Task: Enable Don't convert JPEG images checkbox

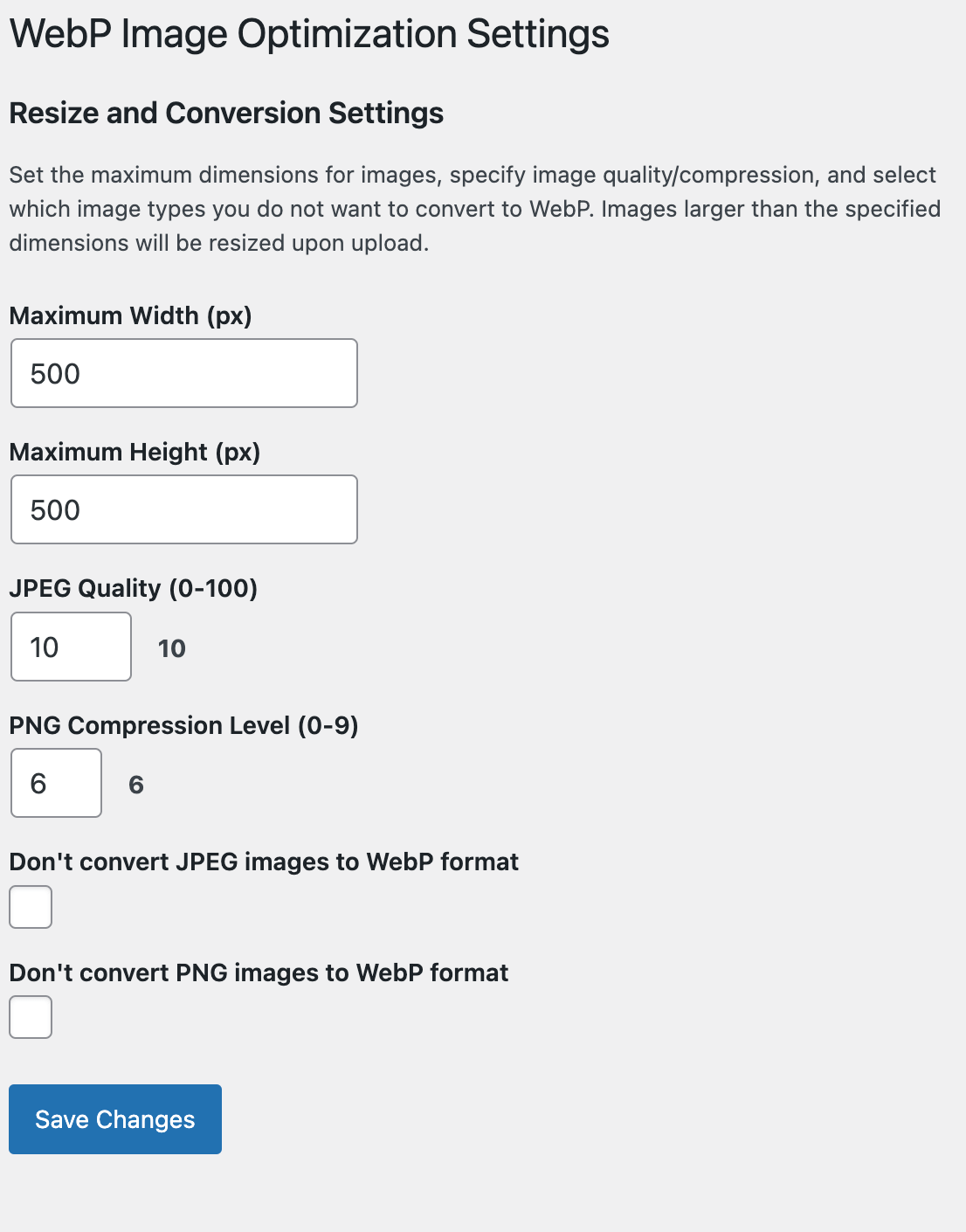Action: (31, 907)
